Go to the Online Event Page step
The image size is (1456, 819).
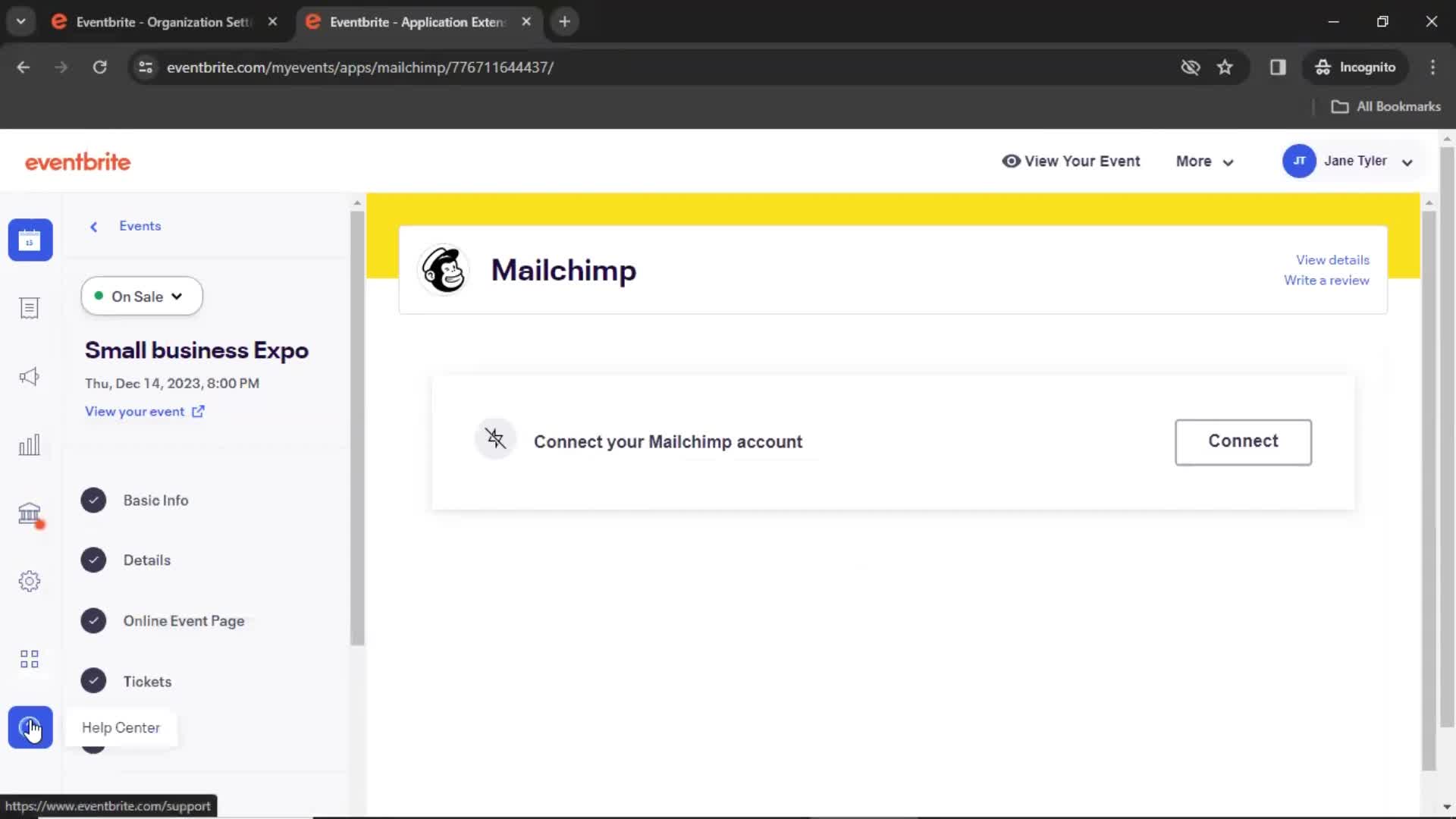184,621
